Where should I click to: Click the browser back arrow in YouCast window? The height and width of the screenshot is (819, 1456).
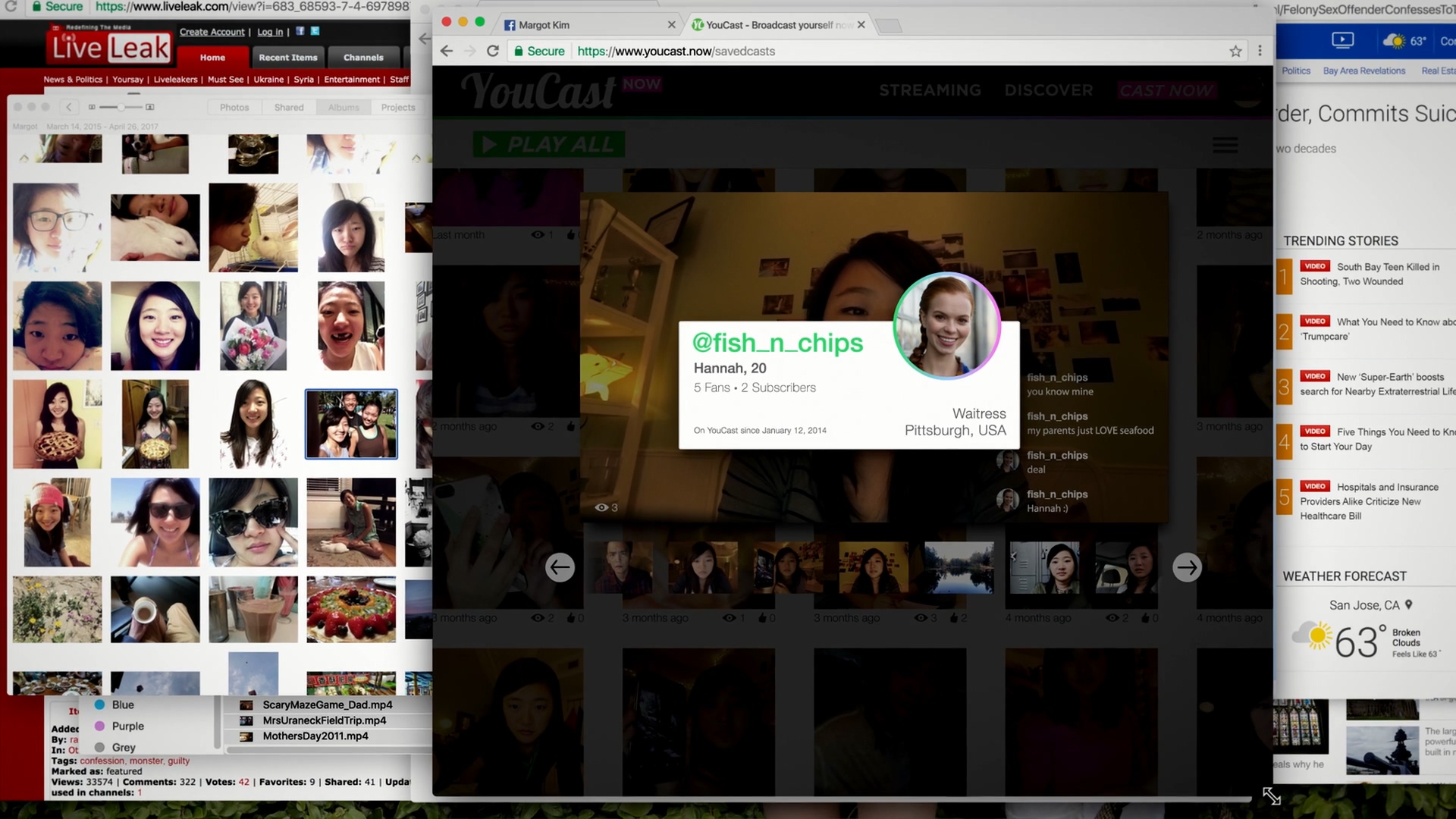coord(447,51)
